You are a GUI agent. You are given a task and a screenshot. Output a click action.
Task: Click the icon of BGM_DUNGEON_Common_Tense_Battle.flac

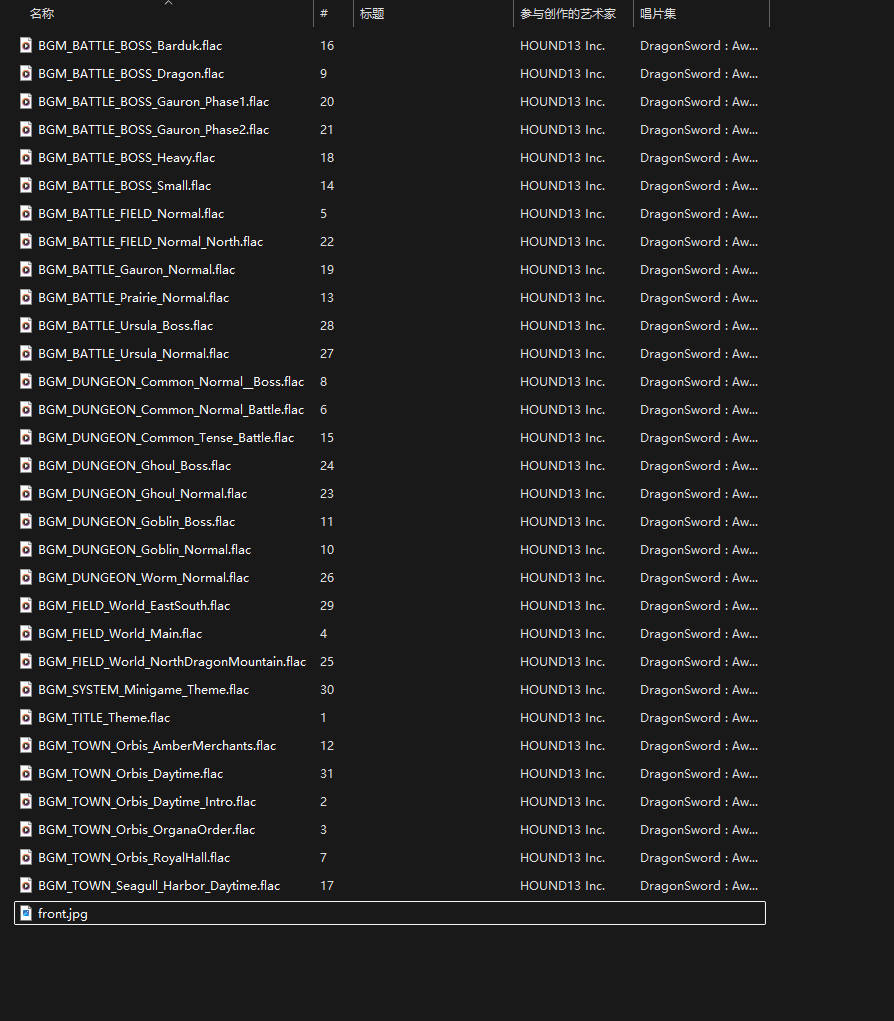coord(25,438)
